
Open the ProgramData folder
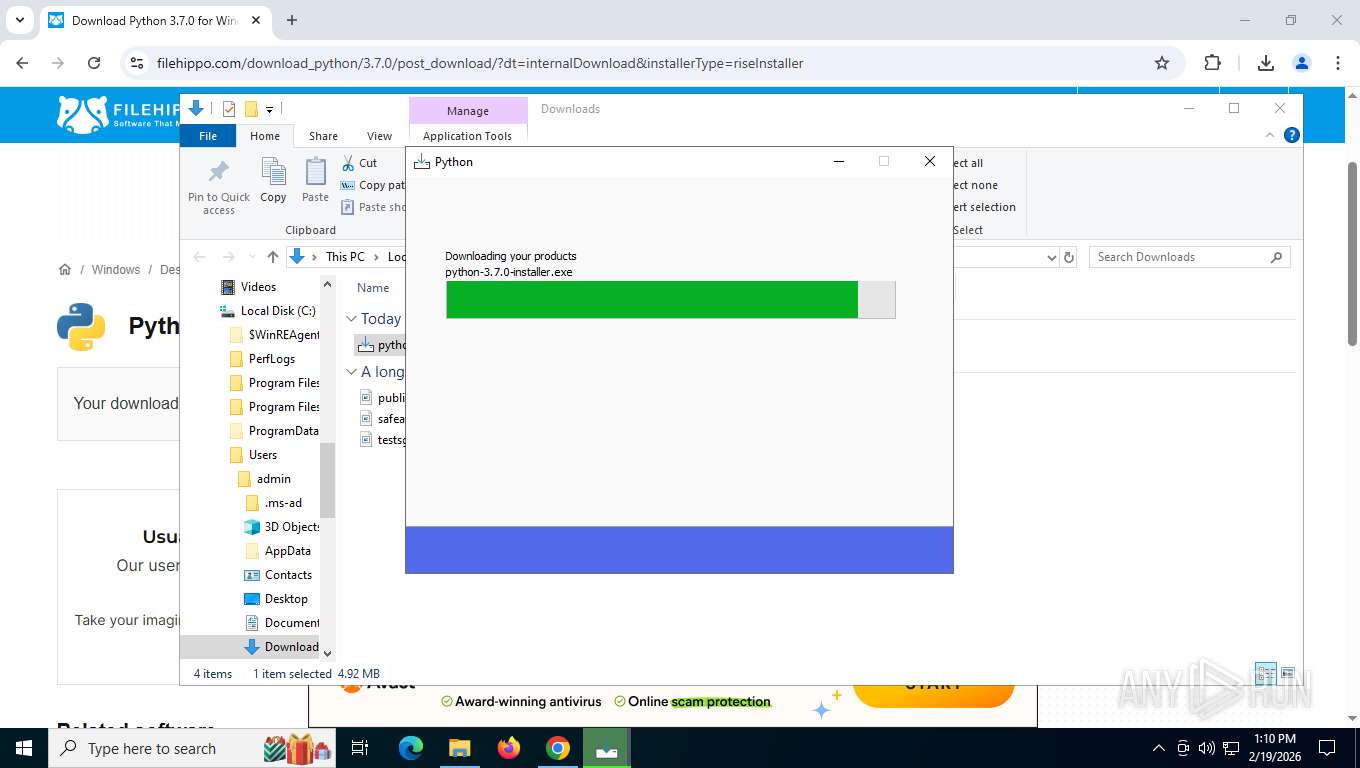283,431
